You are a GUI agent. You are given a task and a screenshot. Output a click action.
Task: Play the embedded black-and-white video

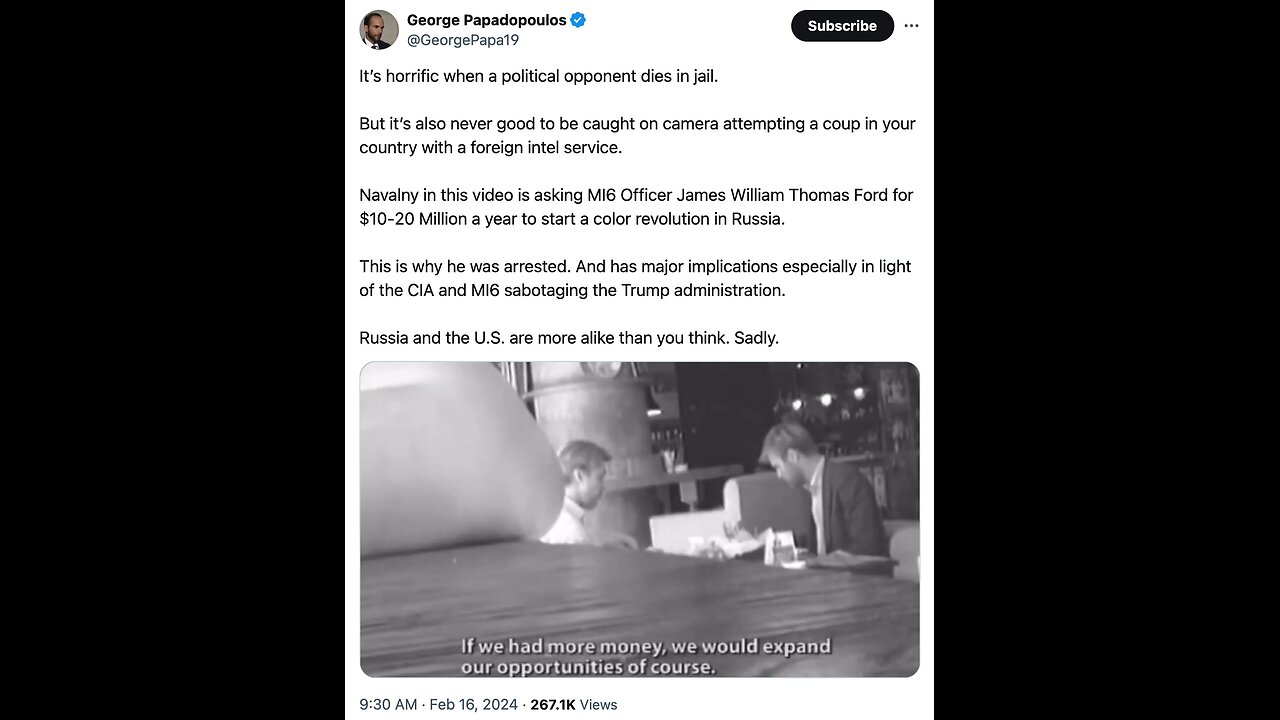(639, 519)
